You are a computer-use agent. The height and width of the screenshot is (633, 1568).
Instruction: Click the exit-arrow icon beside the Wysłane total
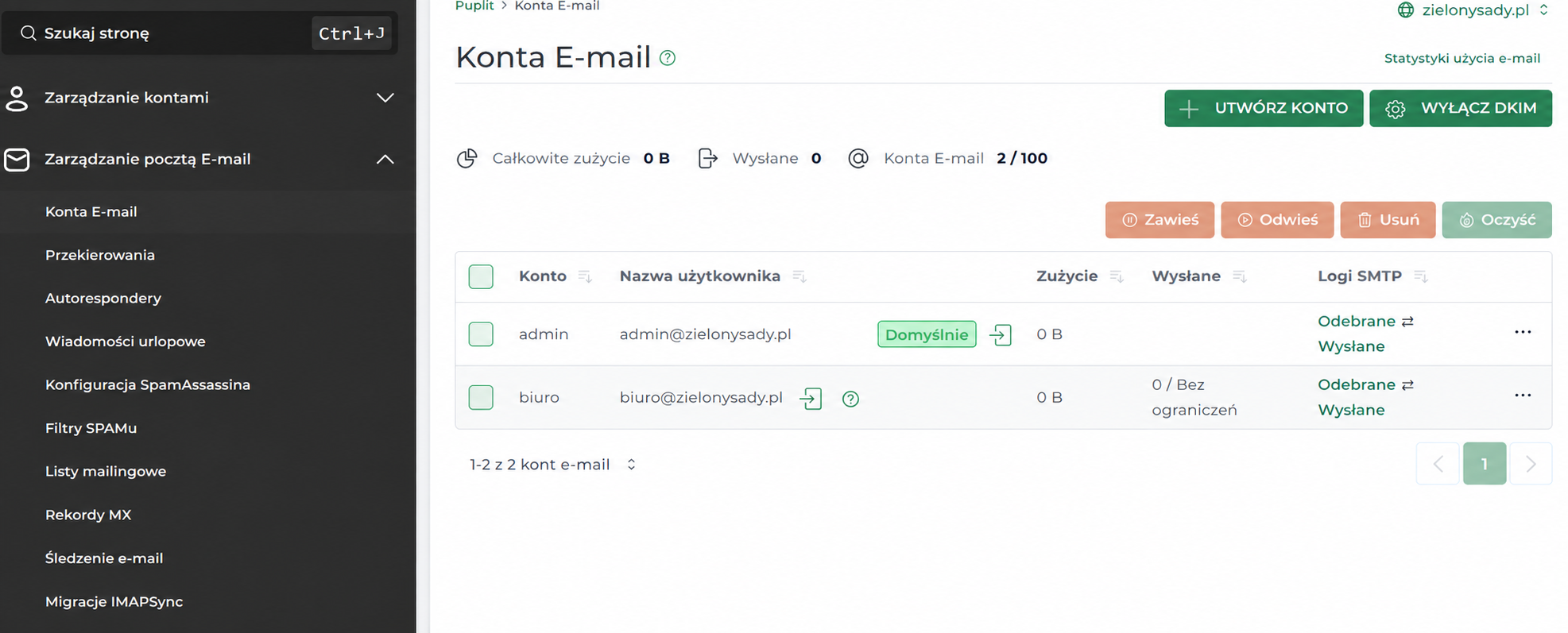707,158
